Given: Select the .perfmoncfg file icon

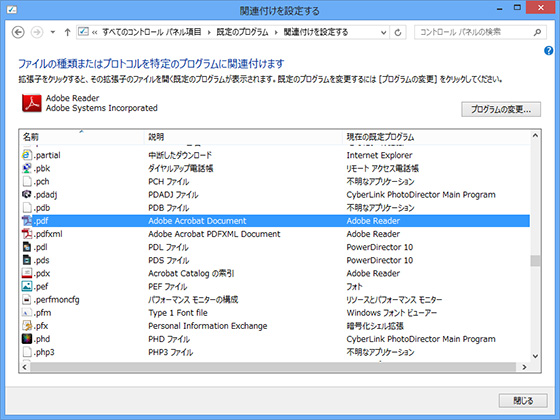Looking at the screenshot, I should pos(27,299).
